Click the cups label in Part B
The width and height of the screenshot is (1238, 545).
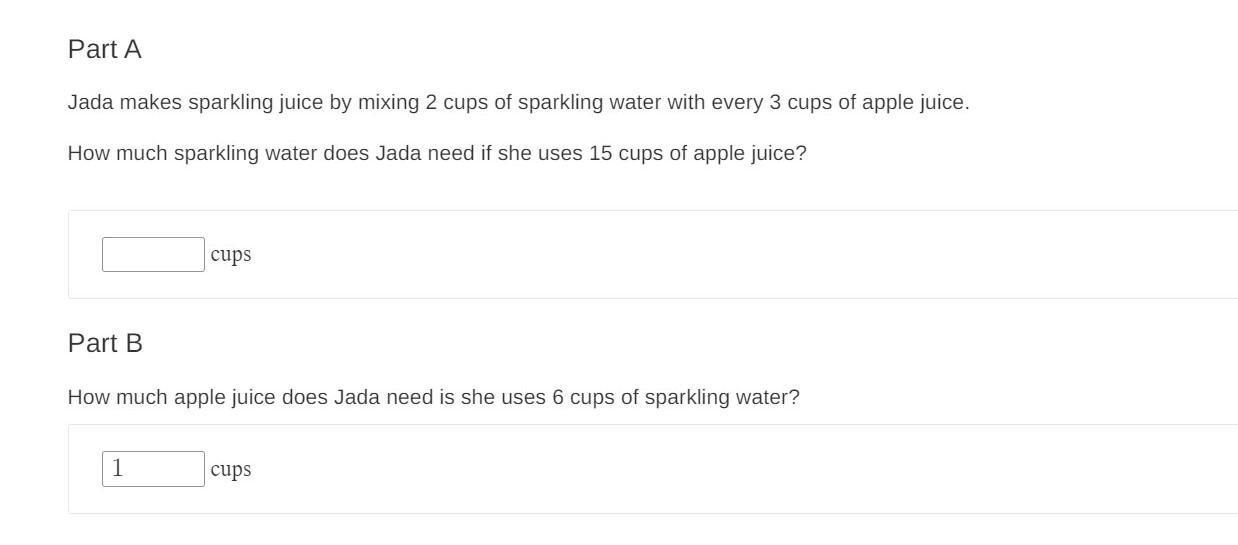(x=231, y=469)
